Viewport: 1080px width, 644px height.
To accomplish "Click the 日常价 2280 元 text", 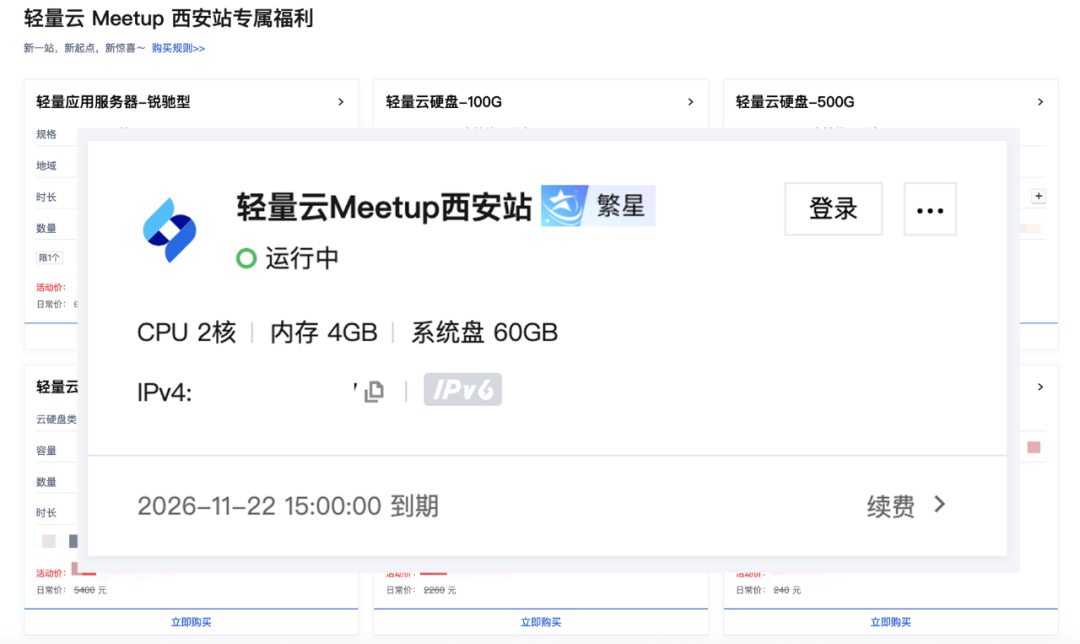I will click(421, 590).
